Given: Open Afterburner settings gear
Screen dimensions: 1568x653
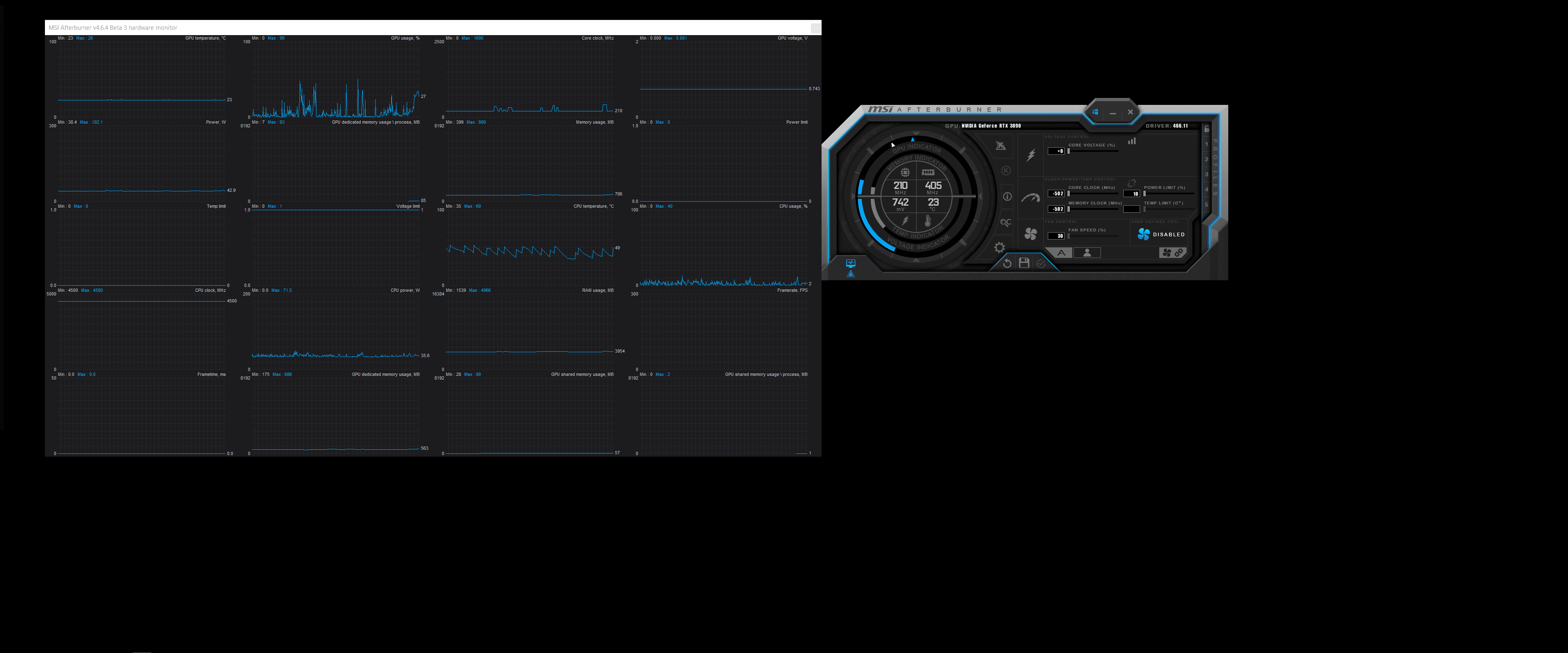Looking at the screenshot, I should click(1000, 248).
